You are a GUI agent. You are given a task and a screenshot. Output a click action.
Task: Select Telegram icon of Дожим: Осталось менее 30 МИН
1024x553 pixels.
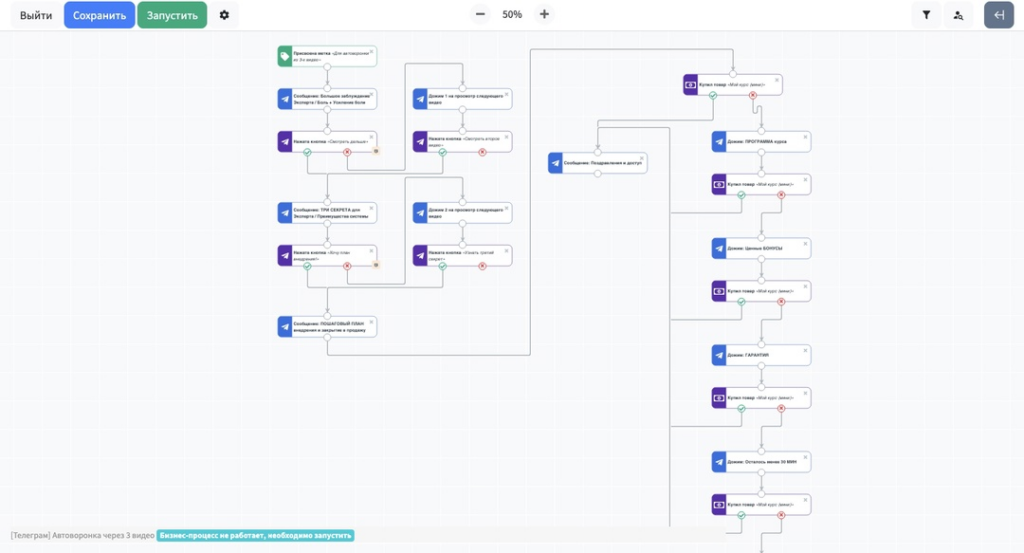point(719,462)
